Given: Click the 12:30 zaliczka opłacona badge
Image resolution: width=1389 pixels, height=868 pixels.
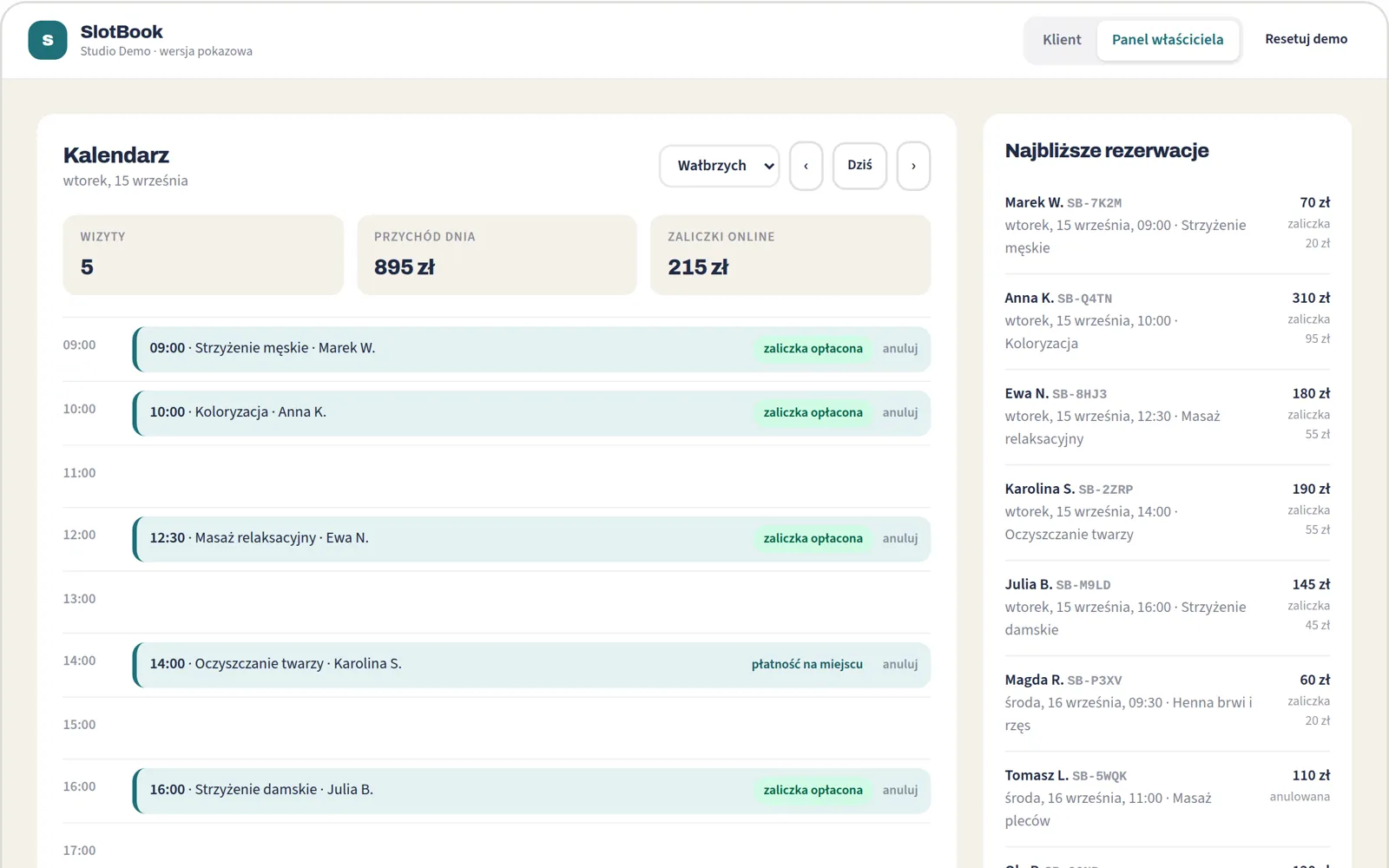Looking at the screenshot, I should tap(813, 539).
